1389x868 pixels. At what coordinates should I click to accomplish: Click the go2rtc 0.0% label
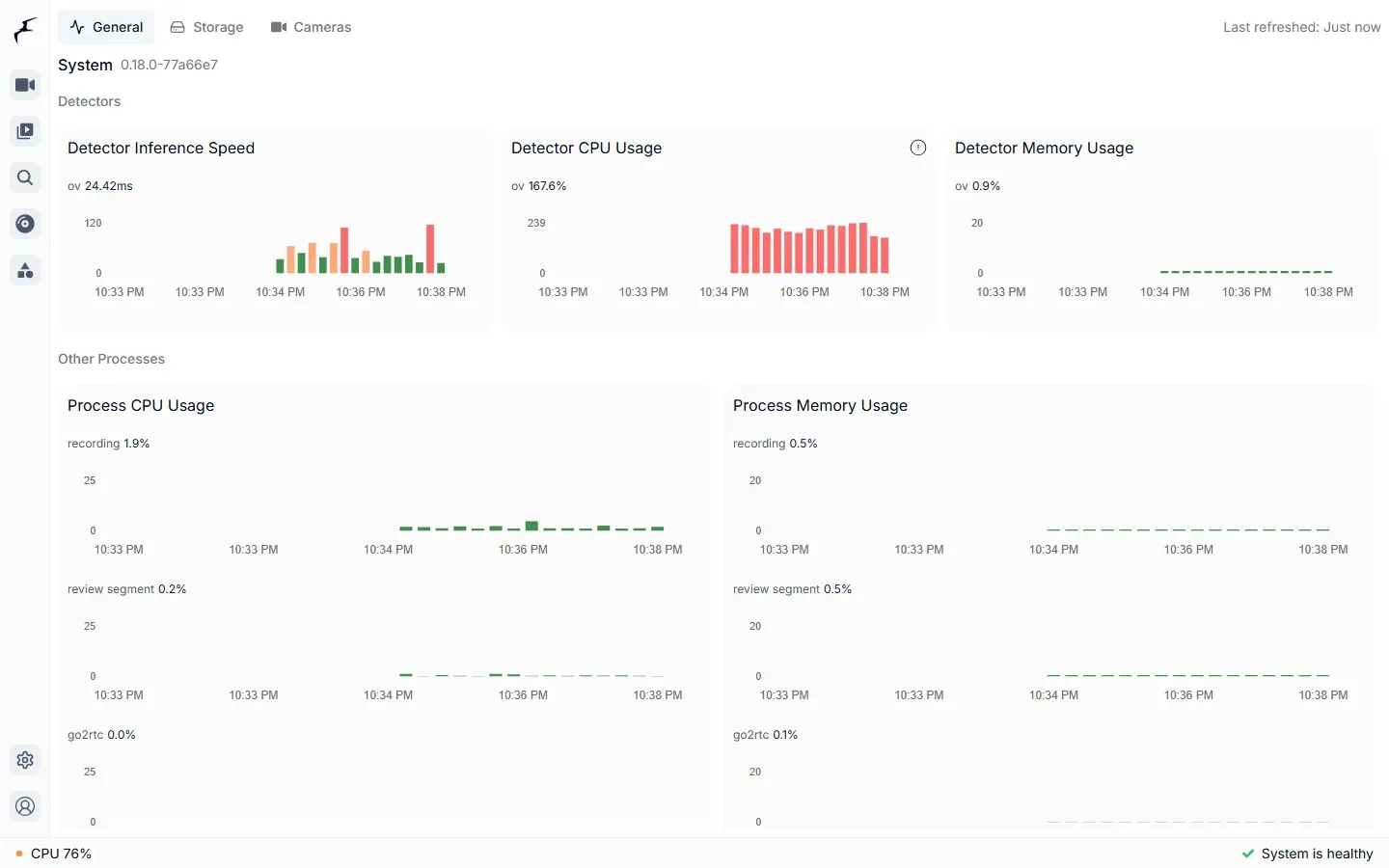(101, 735)
